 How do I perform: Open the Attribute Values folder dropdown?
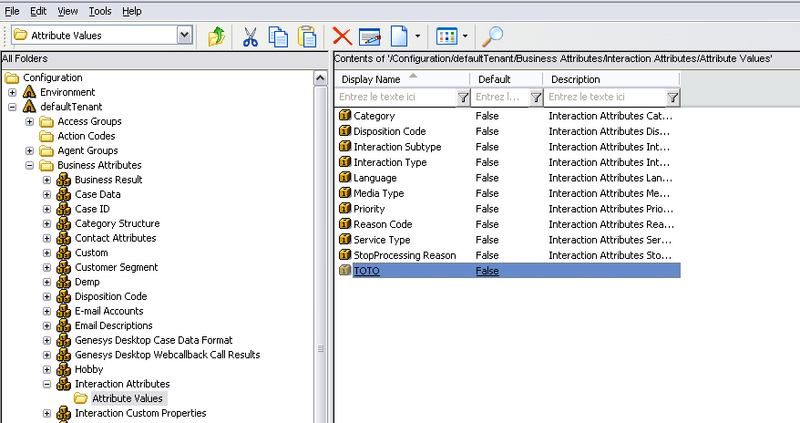(x=184, y=36)
